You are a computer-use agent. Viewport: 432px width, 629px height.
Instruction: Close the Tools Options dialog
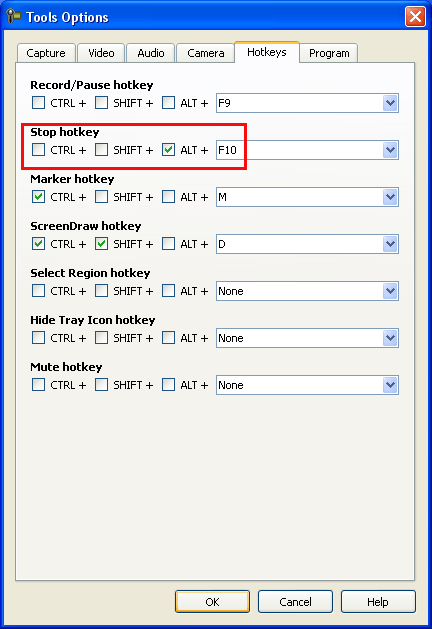415,17
